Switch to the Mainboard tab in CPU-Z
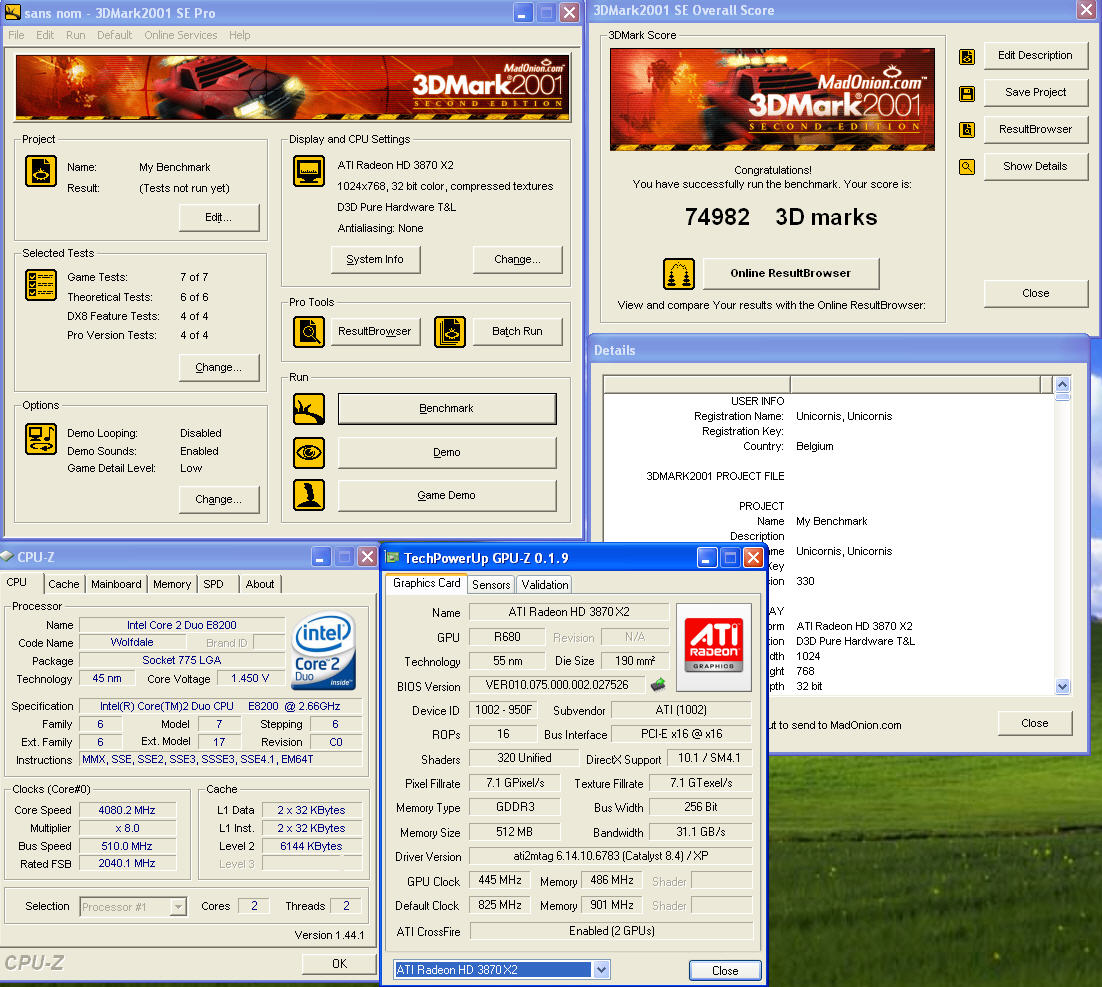The height and width of the screenshot is (987, 1102). pyautogui.click(x=116, y=584)
